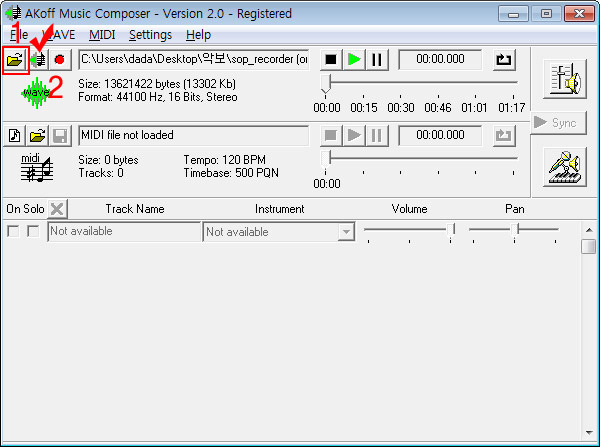Image resolution: width=600 pixels, height=447 pixels.
Task: Open the audio mixer settings icon
Action: (565, 79)
